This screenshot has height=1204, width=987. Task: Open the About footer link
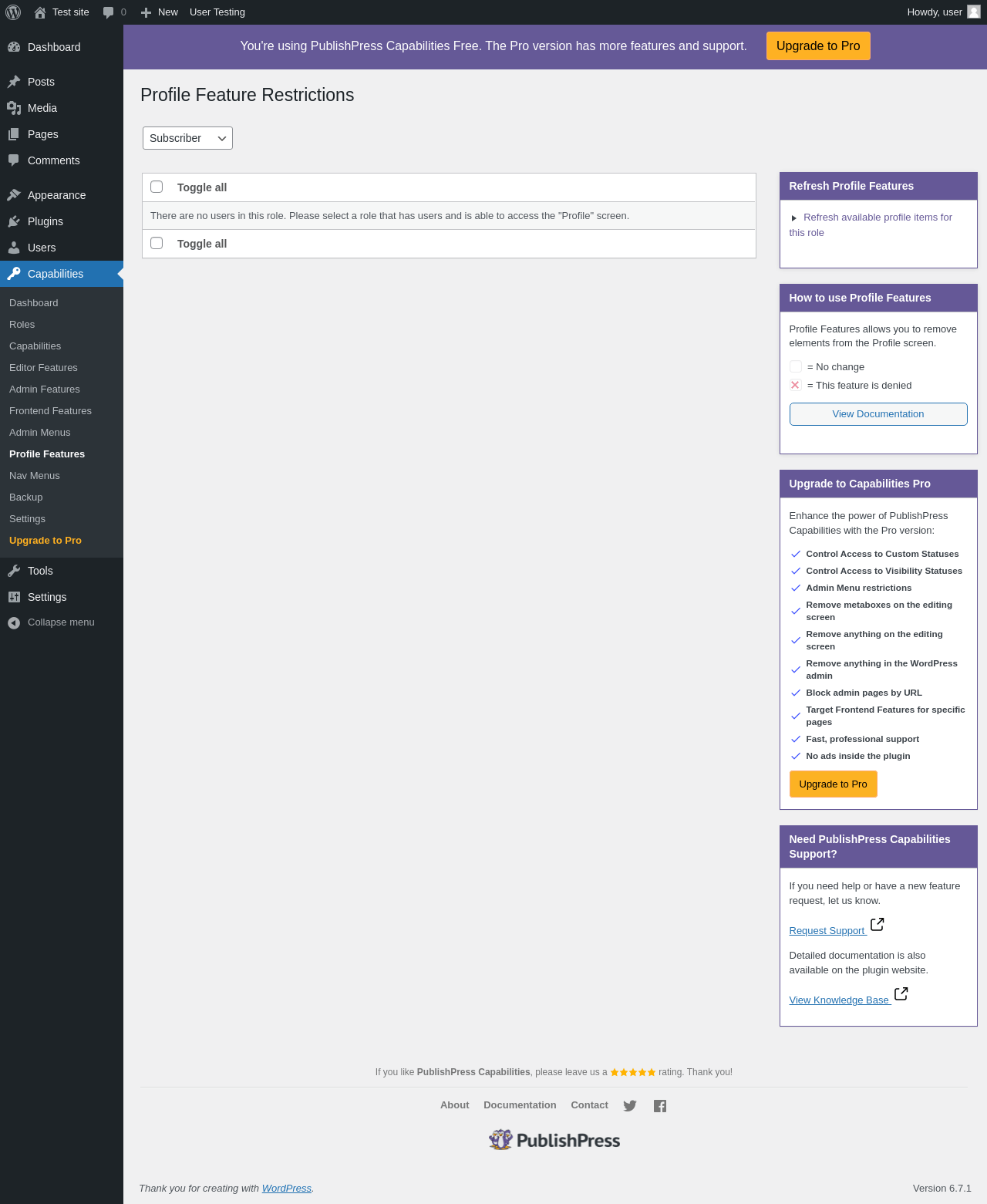[x=454, y=1105]
